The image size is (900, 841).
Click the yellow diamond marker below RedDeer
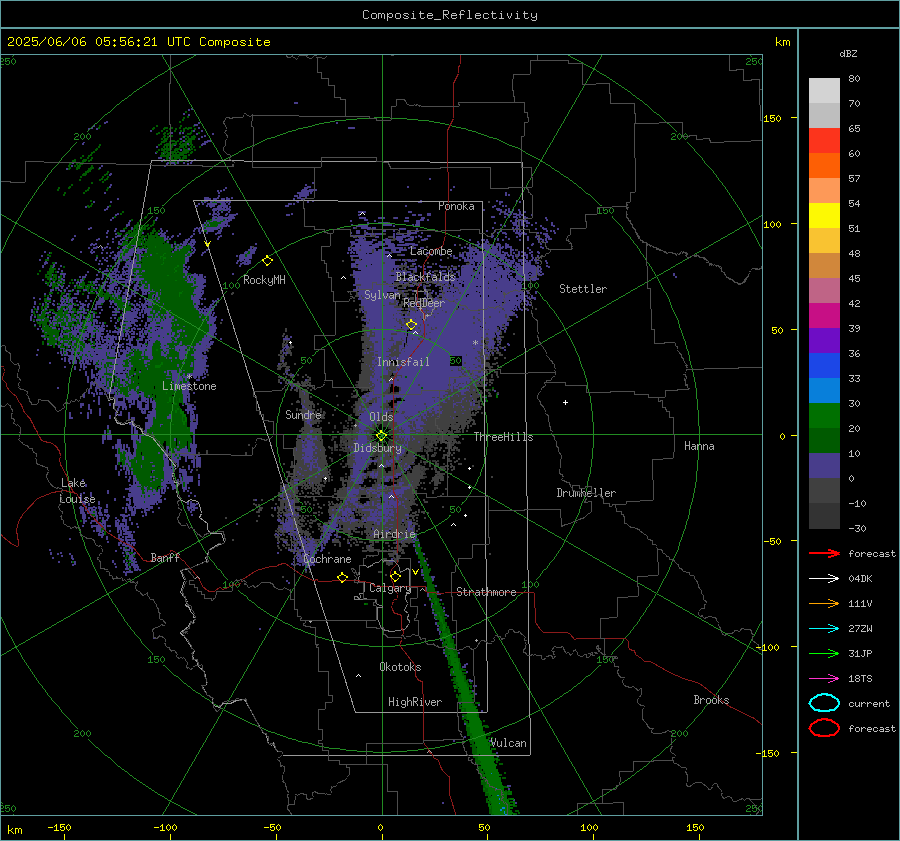[x=412, y=325]
